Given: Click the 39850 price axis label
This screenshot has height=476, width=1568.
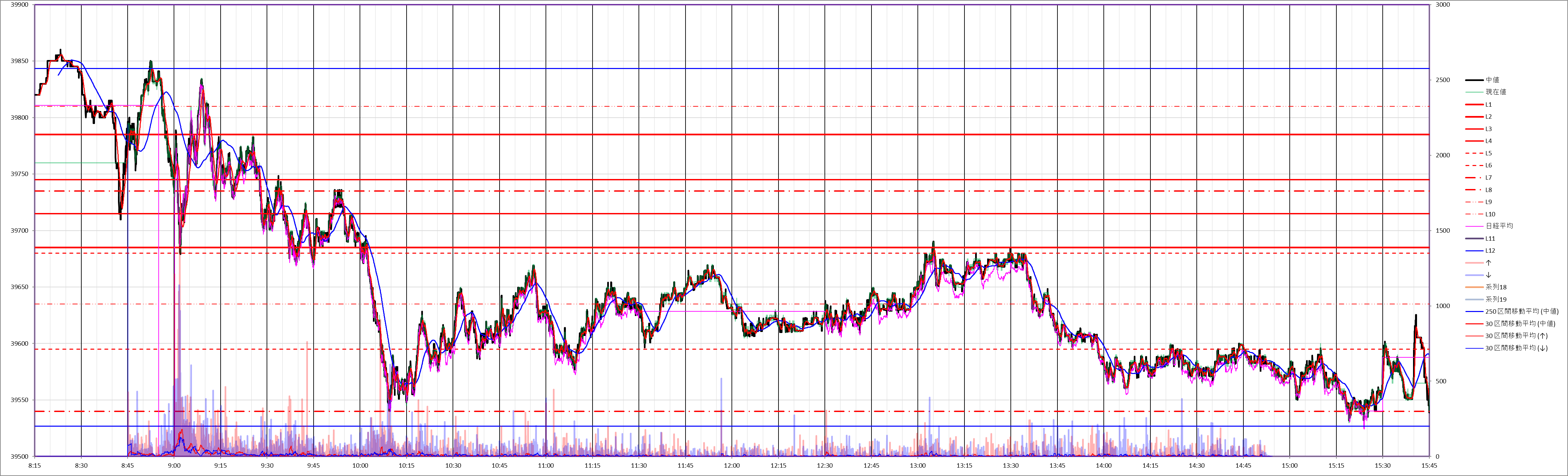Looking at the screenshot, I should 19,61.
